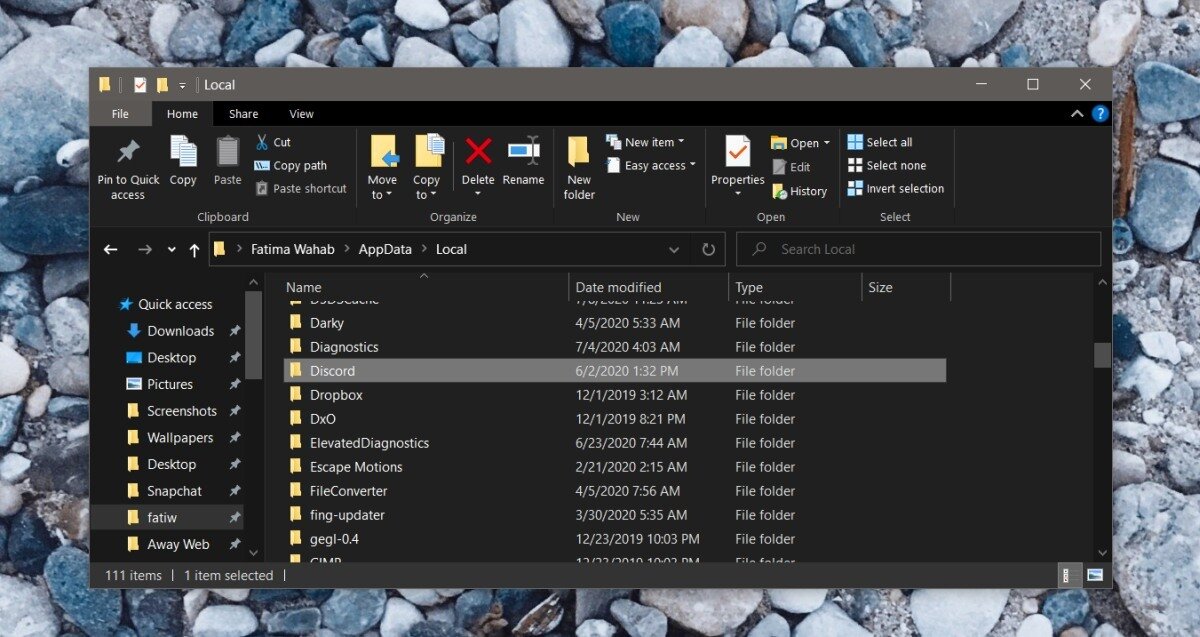1200x637 pixels.
Task: Click the red Delete icon
Action: (478, 152)
